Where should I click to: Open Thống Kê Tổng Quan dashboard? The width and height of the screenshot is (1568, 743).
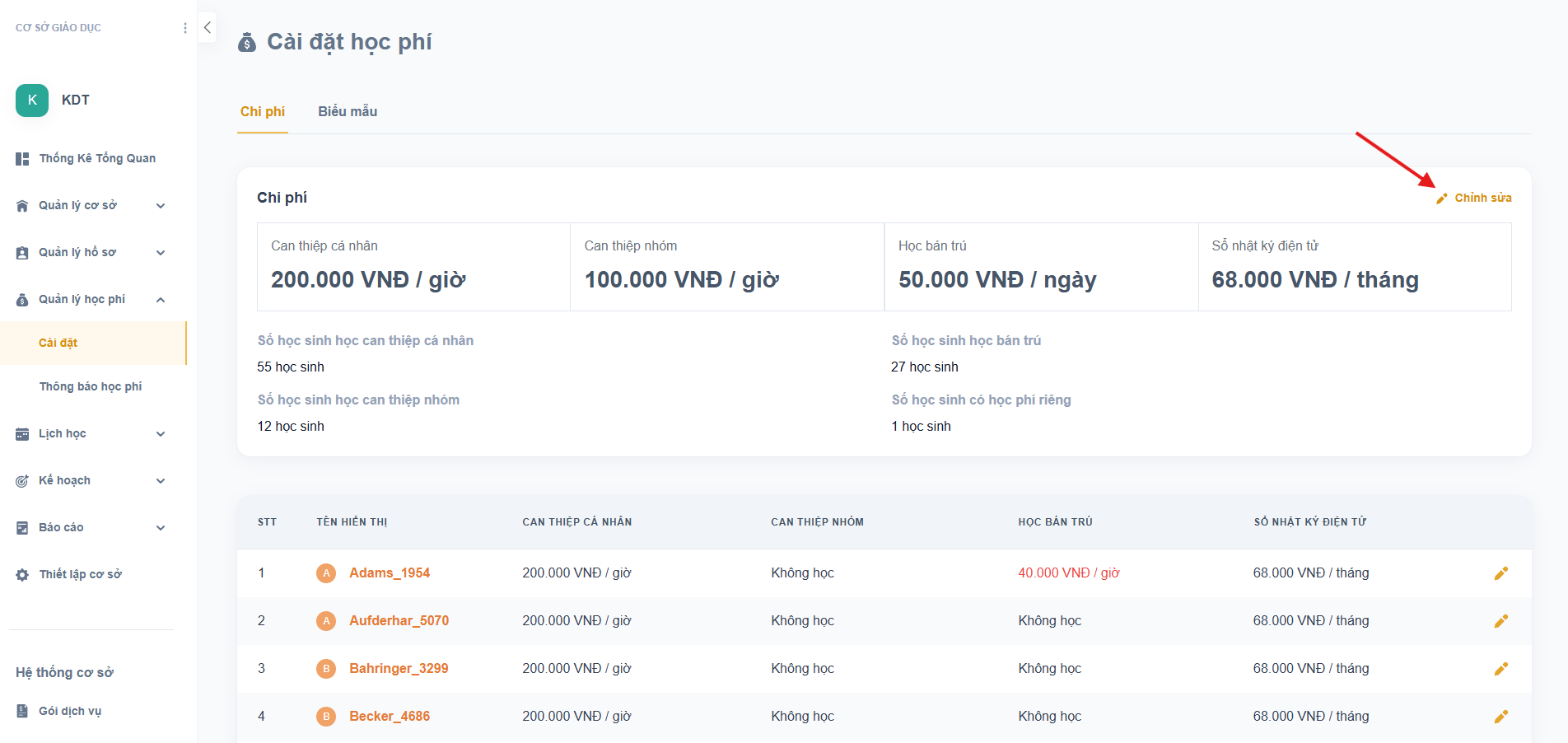click(96, 158)
